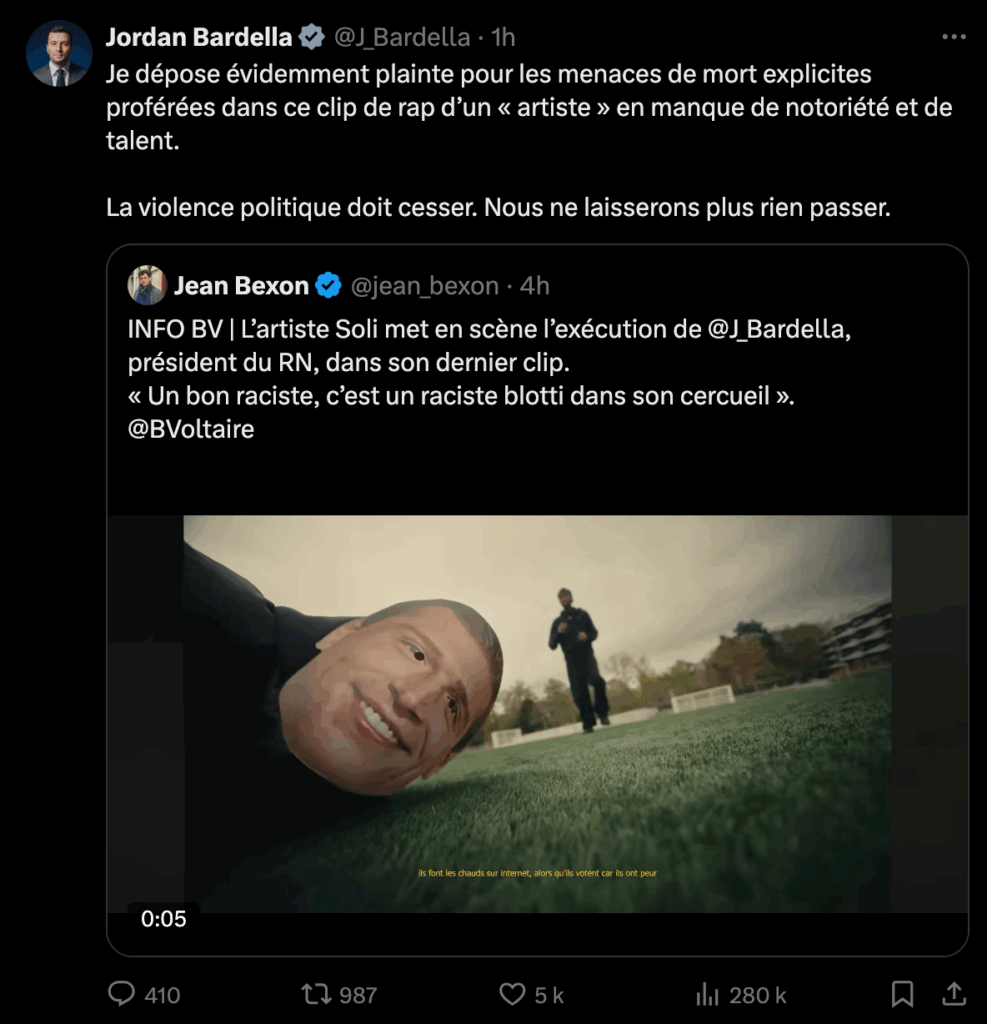This screenshot has height=1024, width=987.
Task: Click the 4h timestamp of quoted tweet
Action: click(534, 285)
